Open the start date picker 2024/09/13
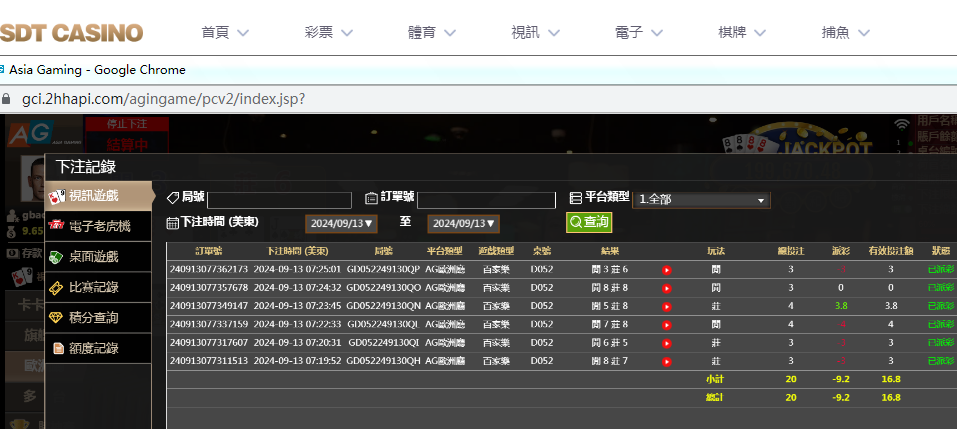Viewport: 957px width, 429px height. 341,223
